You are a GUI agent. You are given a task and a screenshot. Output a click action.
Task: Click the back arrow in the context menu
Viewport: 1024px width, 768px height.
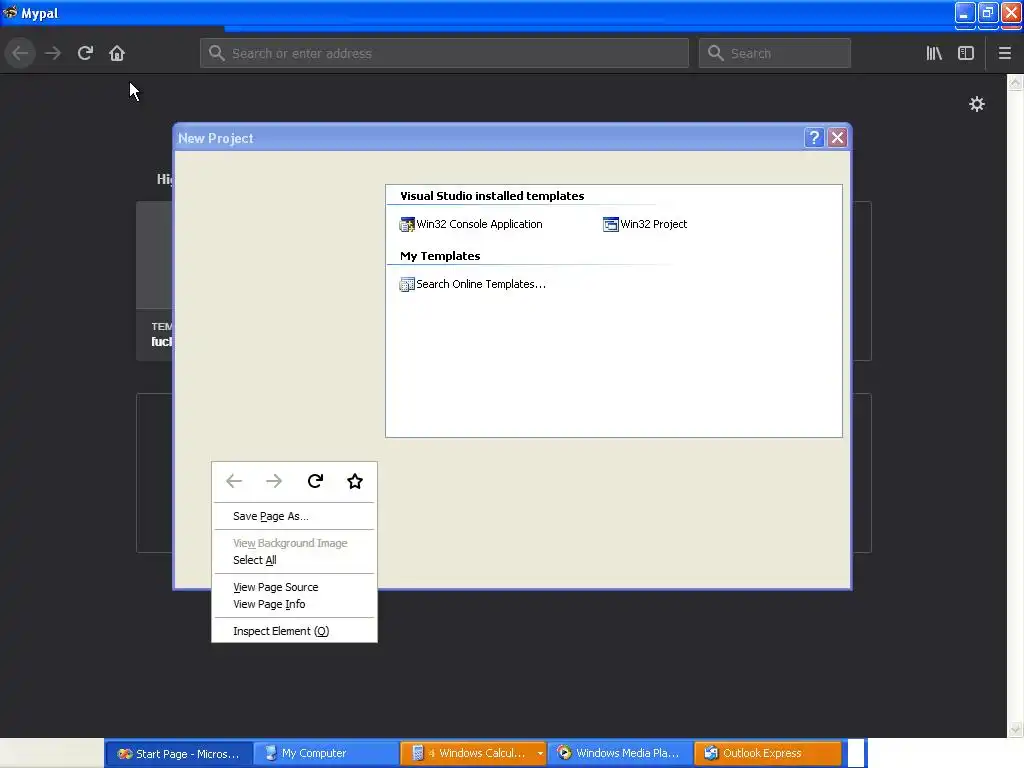234,481
